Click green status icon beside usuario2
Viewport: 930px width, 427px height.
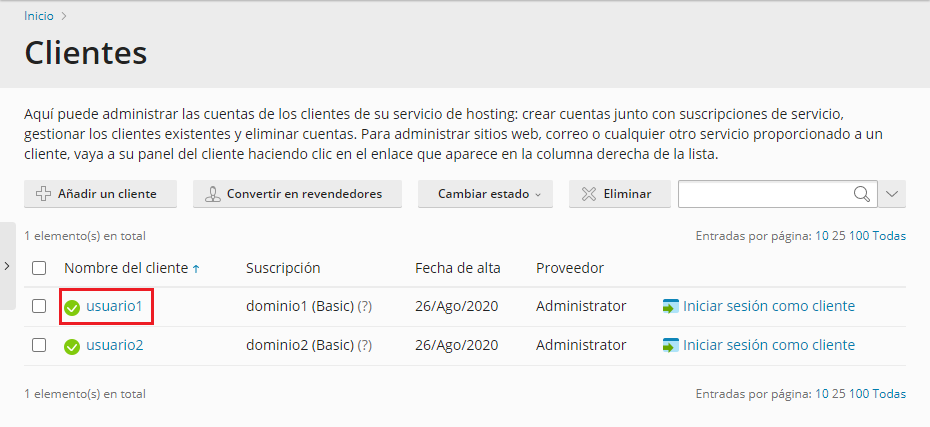72,346
